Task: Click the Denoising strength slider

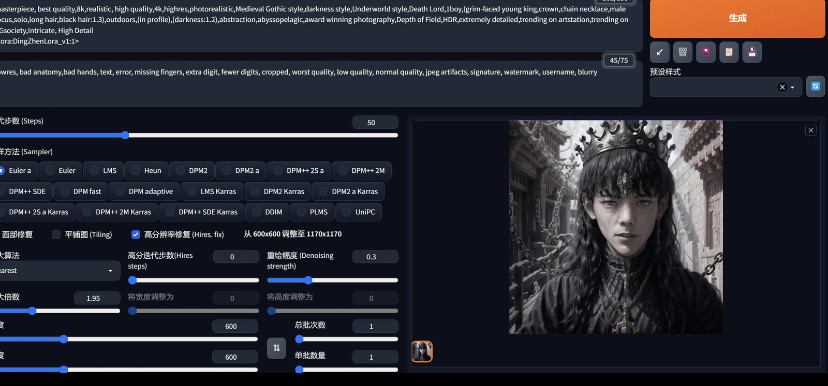Action: (x=333, y=280)
